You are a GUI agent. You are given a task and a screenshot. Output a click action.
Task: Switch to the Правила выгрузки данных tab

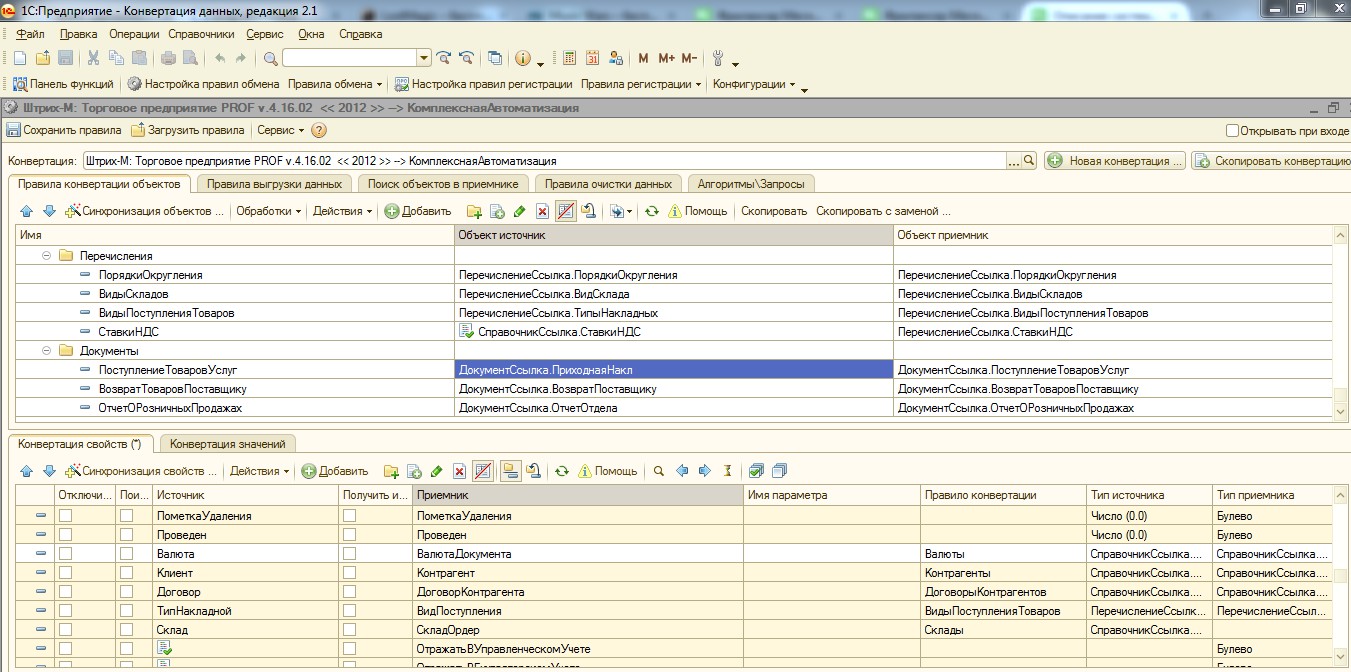tap(274, 184)
